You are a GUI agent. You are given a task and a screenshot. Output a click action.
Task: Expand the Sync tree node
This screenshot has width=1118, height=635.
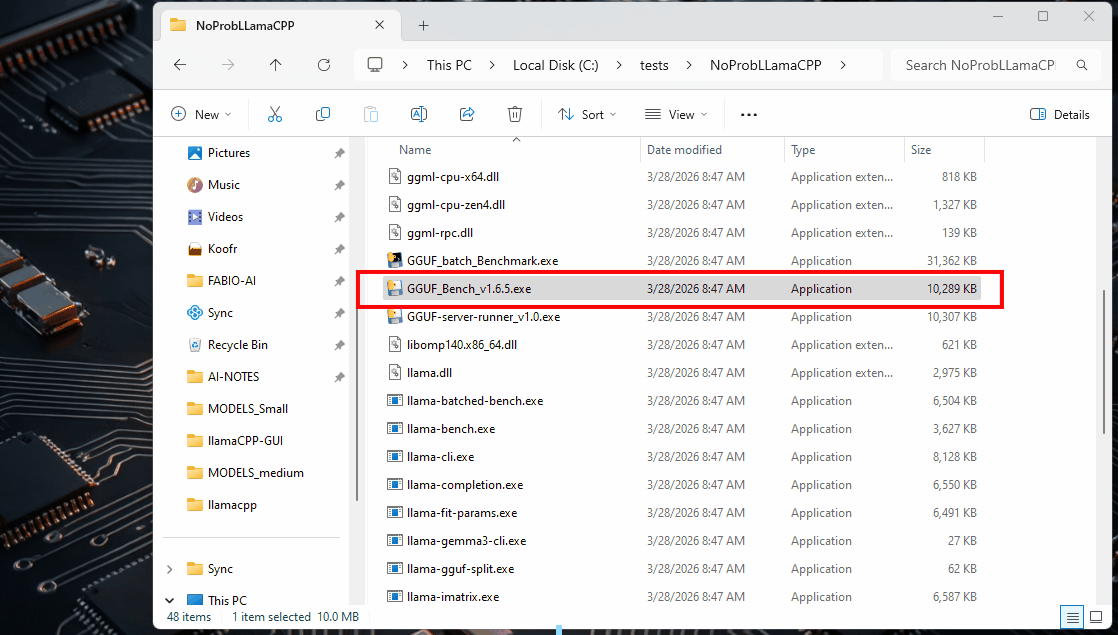tap(169, 569)
